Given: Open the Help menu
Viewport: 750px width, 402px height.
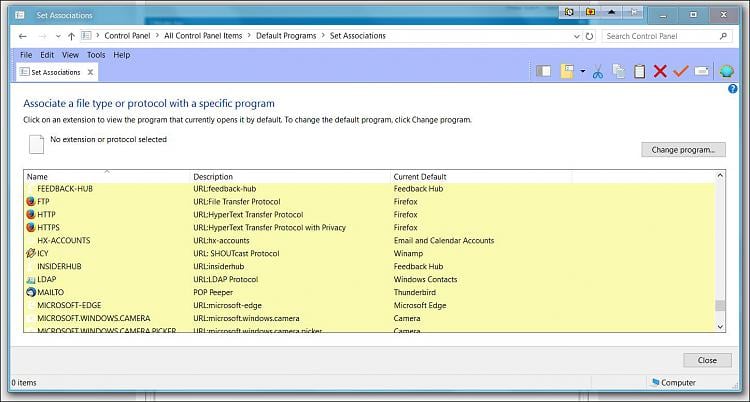Looking at the screenshot, I should tap(121, 55).
